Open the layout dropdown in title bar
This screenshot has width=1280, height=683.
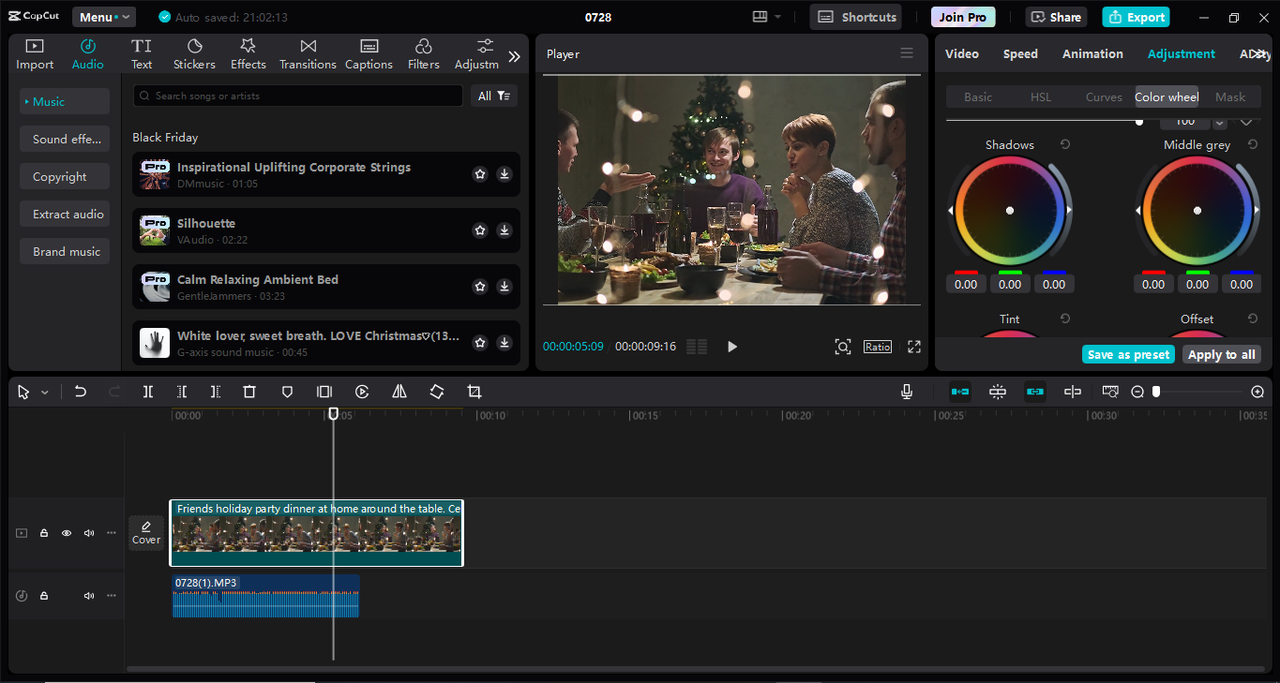click(x=767, y=17)
